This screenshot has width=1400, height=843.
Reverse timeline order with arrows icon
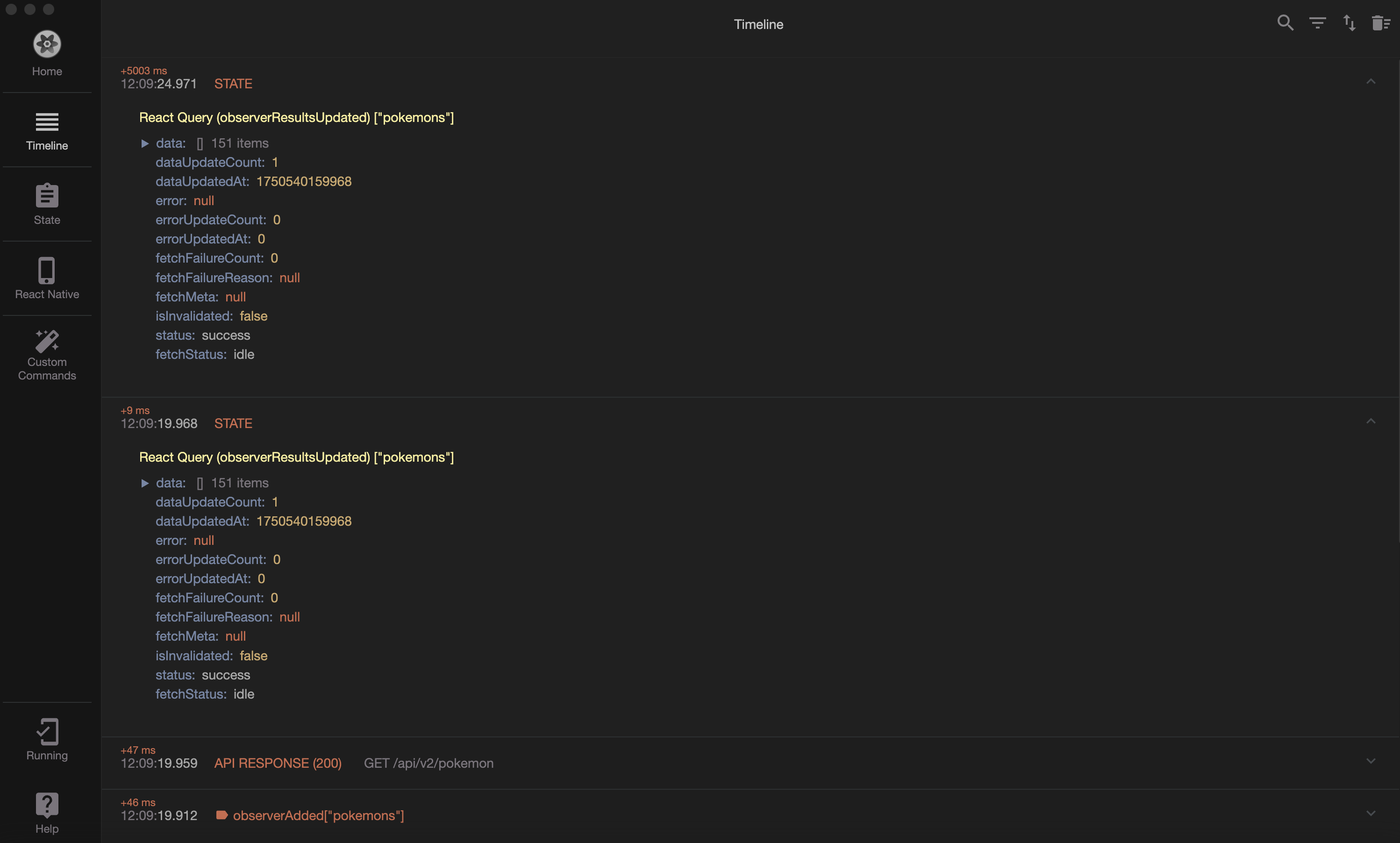(1349, 23)
